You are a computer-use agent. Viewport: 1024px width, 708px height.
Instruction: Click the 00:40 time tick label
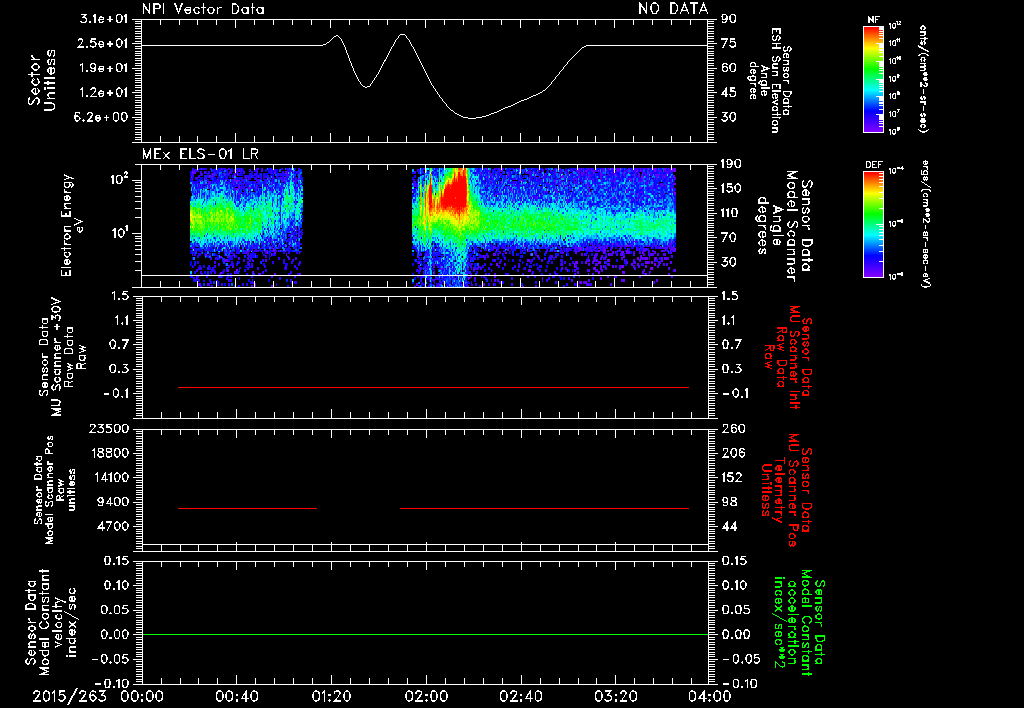click(x=236, y=696)
